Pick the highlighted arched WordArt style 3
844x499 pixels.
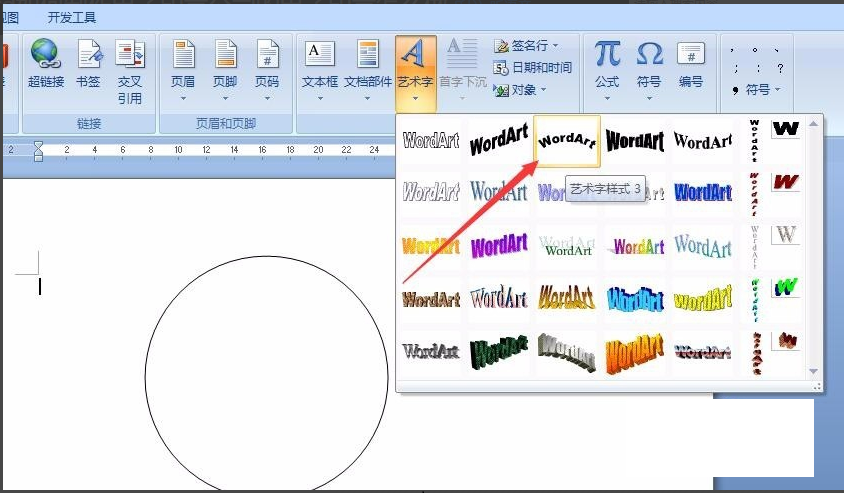(x=567, y=141)
